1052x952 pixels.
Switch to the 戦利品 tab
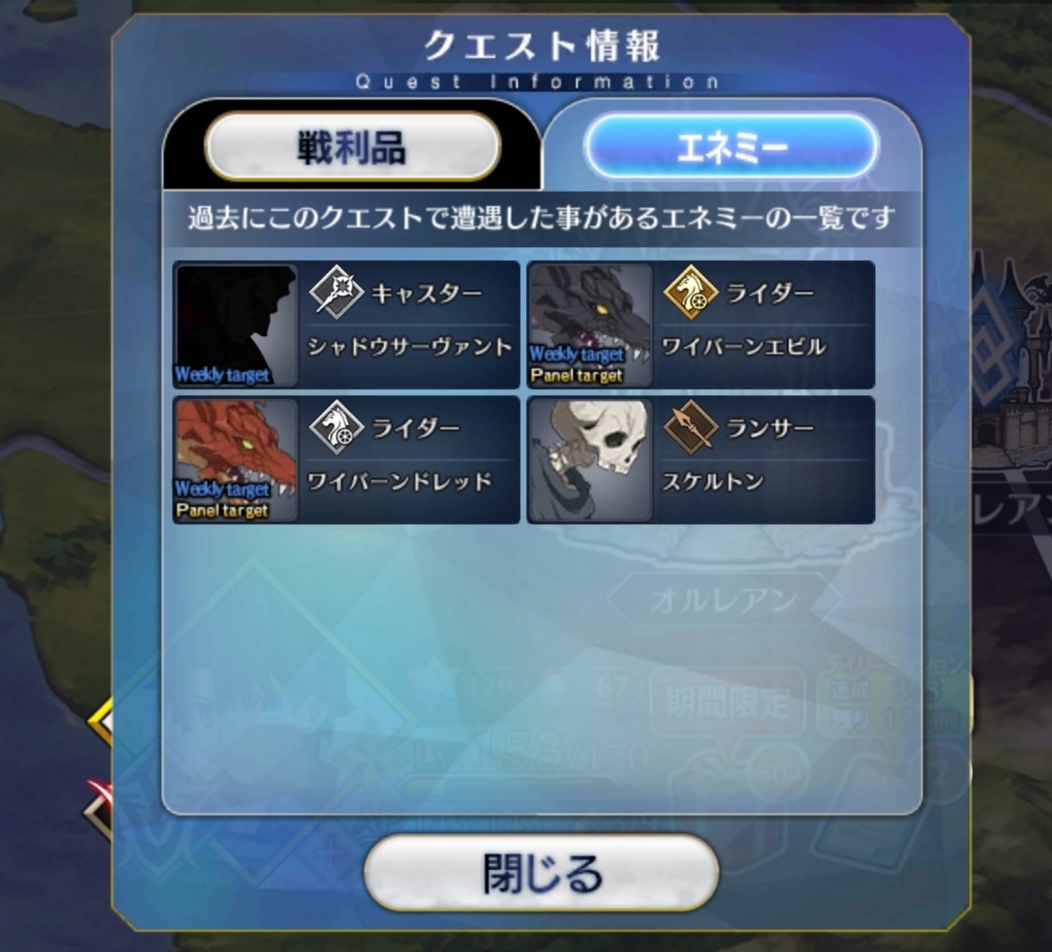[x=352, y=146]
